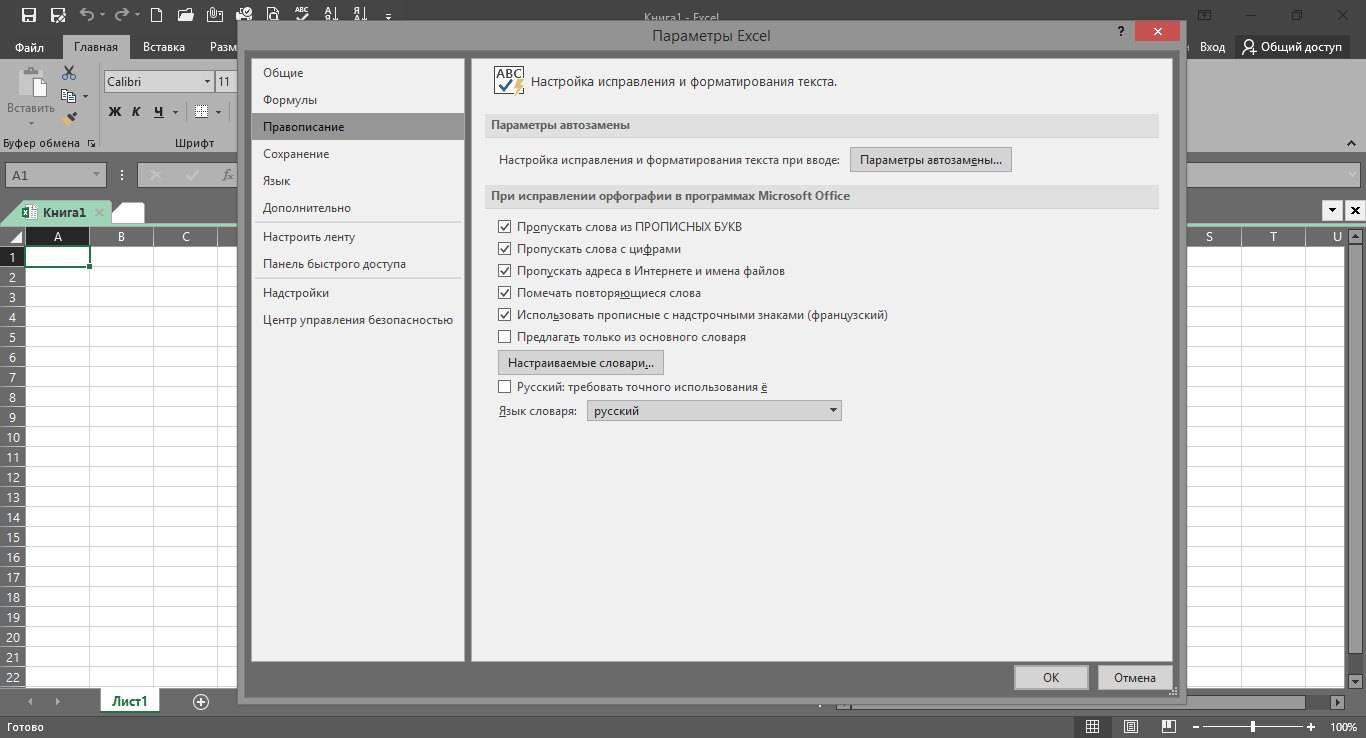1366x738 pixels.
Task: Click the New blank document icon
Action: (156, 15)
